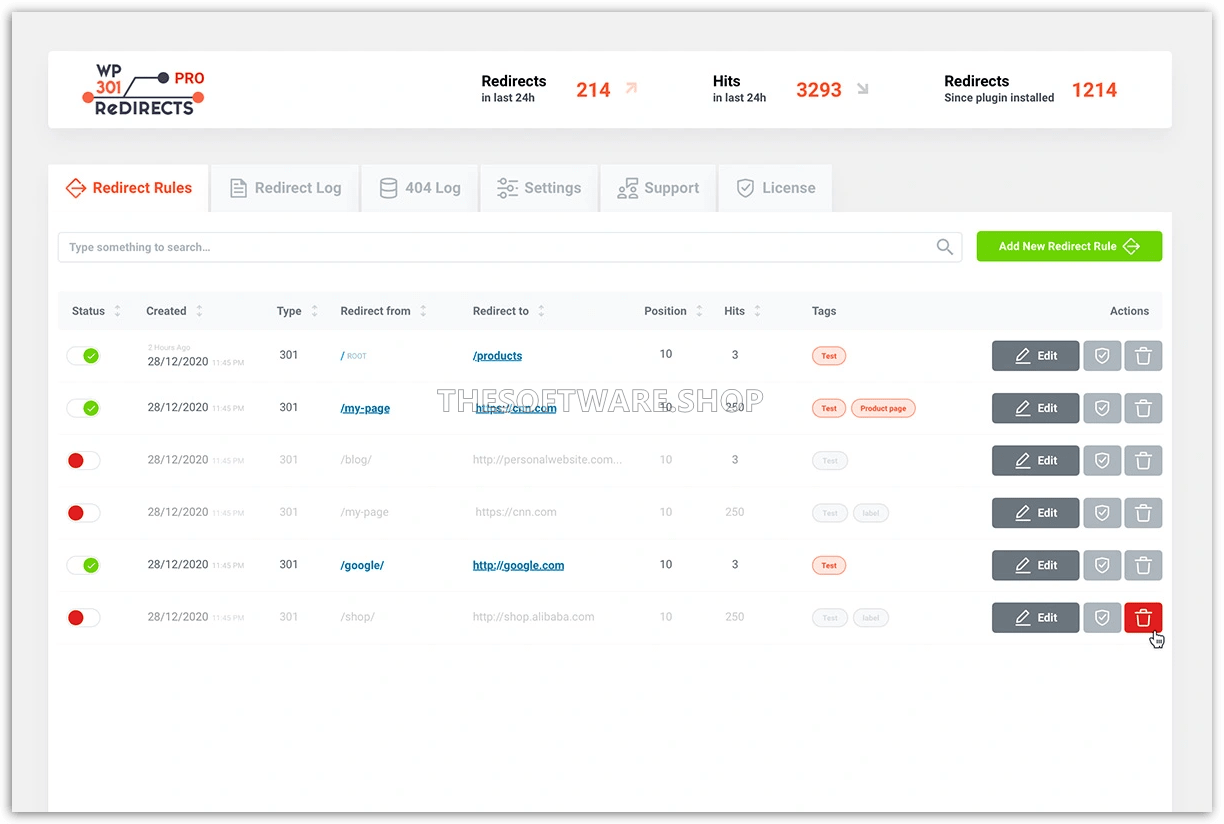This screenshot has height=824, width=1224.
Task: Sort by Hits with the column arrows
Action: (760, 311)
